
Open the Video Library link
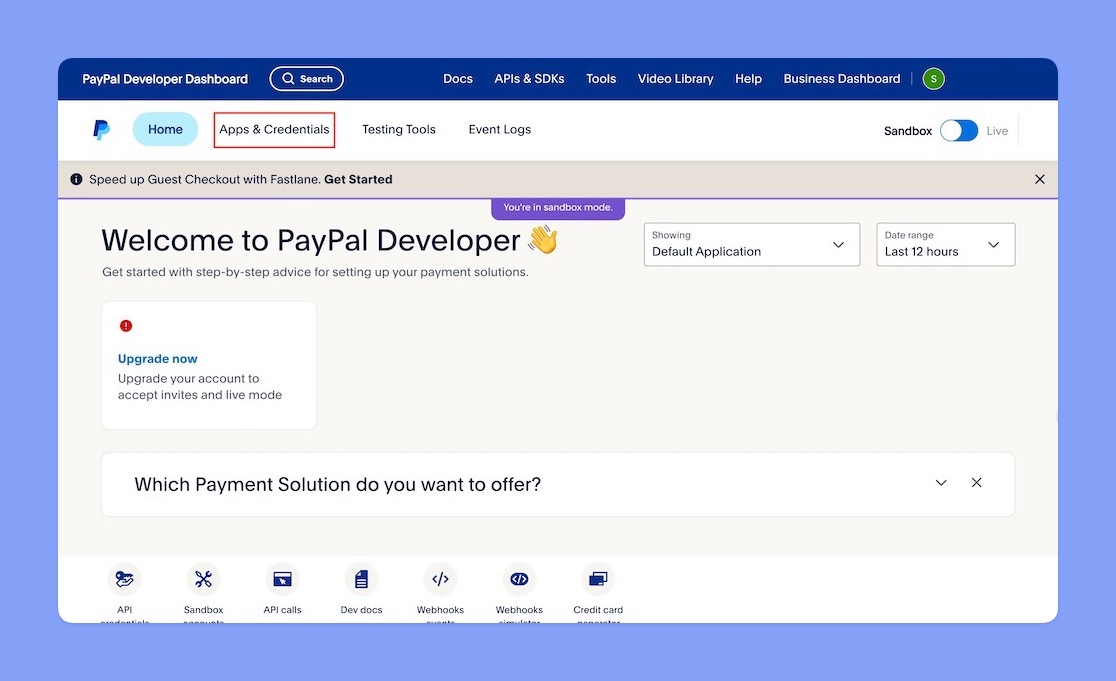675,79
